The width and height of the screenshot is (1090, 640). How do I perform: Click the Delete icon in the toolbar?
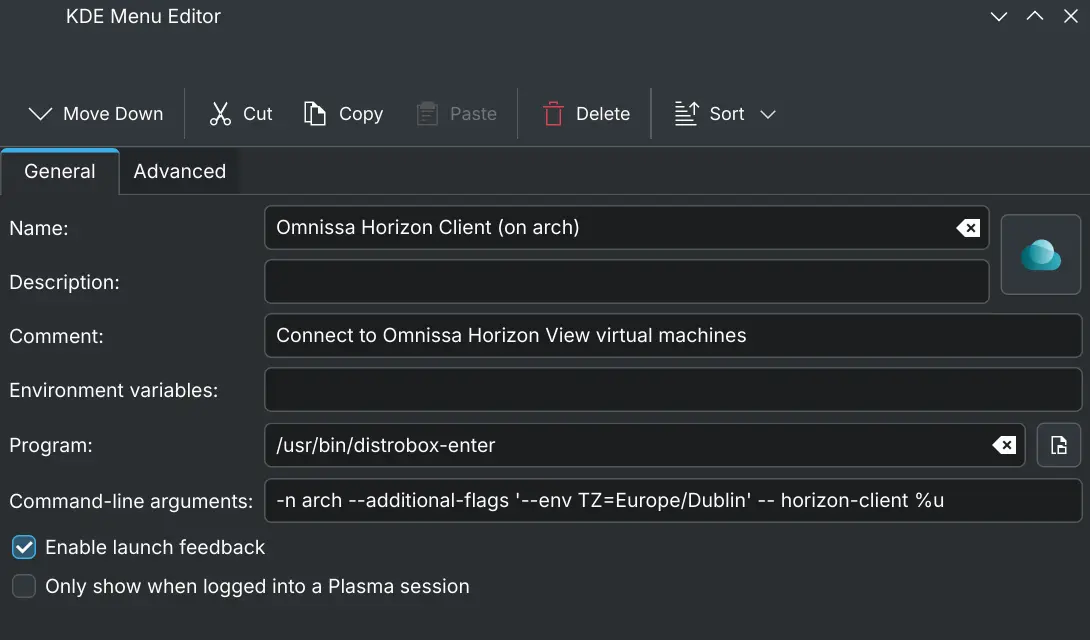(x=552, y=113)
